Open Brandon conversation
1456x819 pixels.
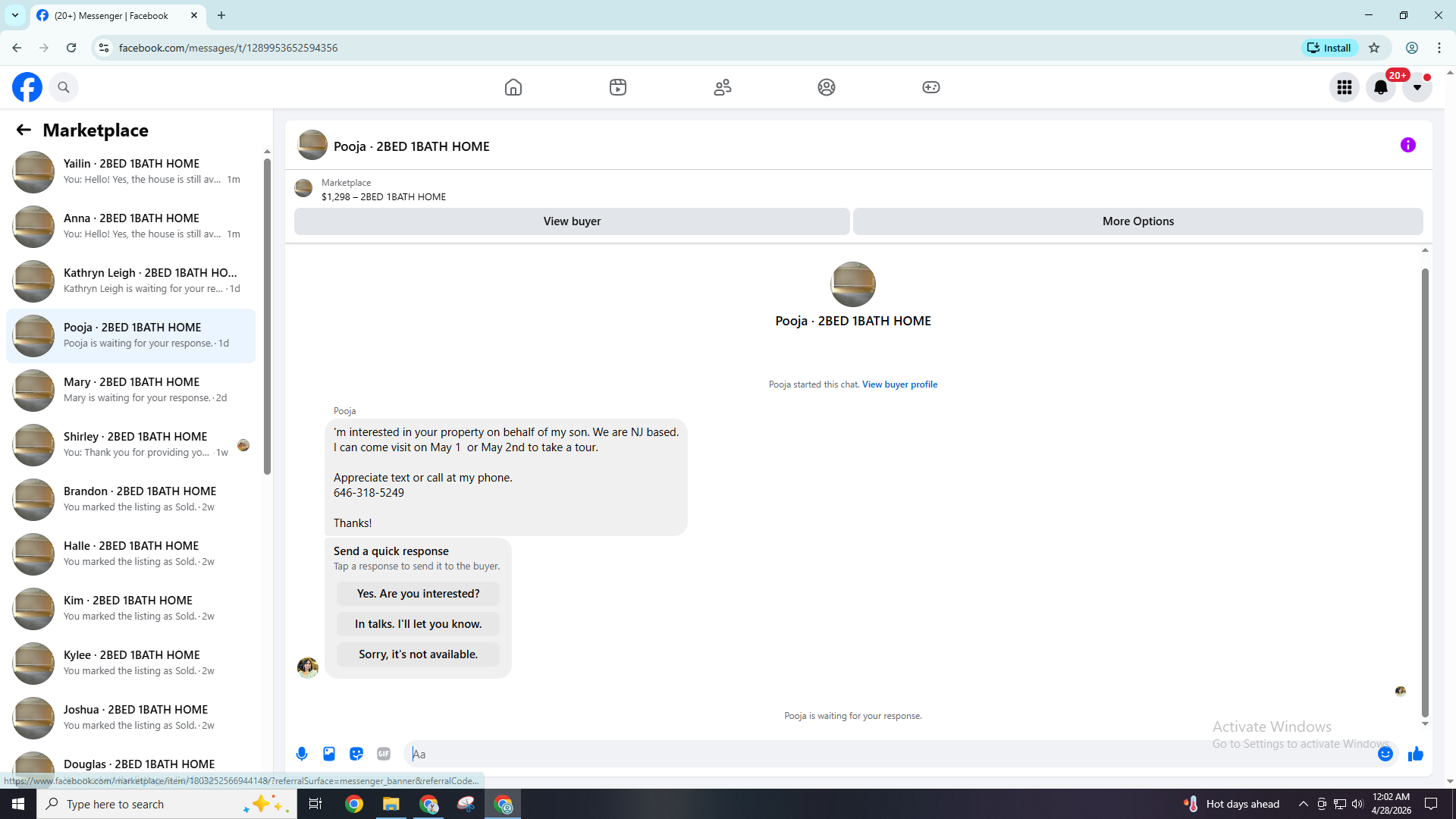tap(131, 499)
